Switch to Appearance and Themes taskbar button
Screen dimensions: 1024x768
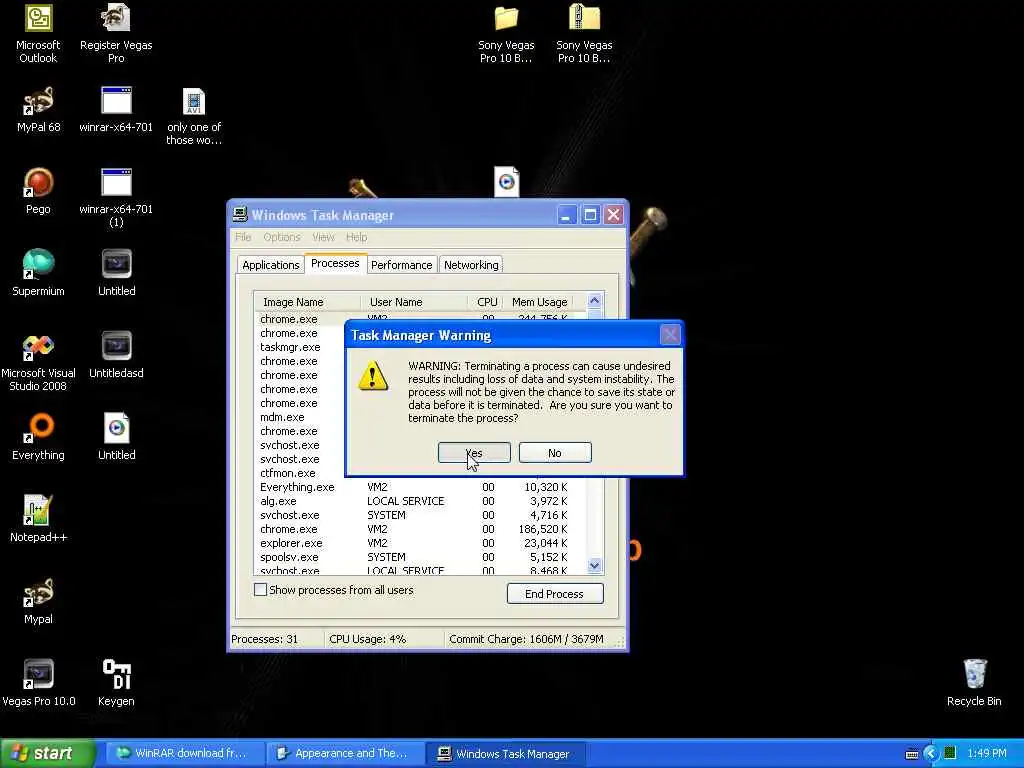[x=344, y=753]
